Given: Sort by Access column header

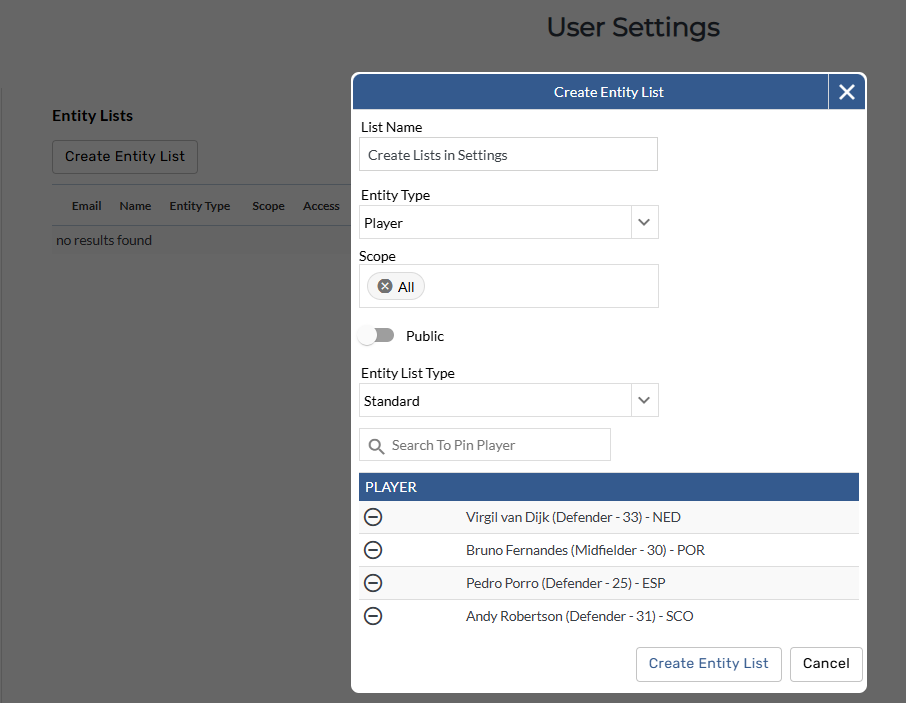Looking at the screenshot, I should point(321,206).
